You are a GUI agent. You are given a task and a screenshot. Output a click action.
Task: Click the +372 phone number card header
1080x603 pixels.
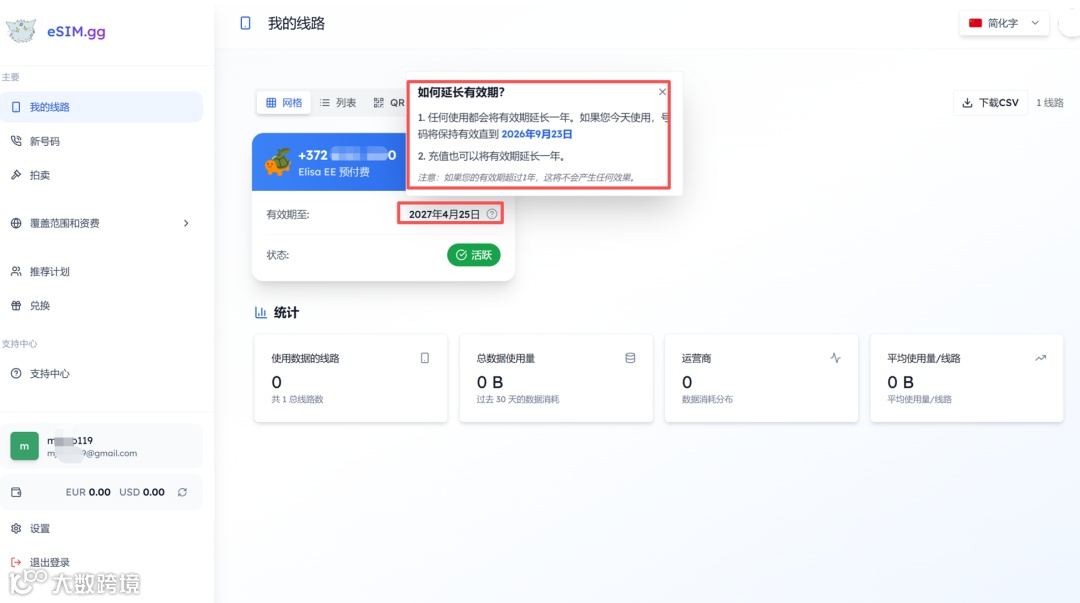[329, 162]
